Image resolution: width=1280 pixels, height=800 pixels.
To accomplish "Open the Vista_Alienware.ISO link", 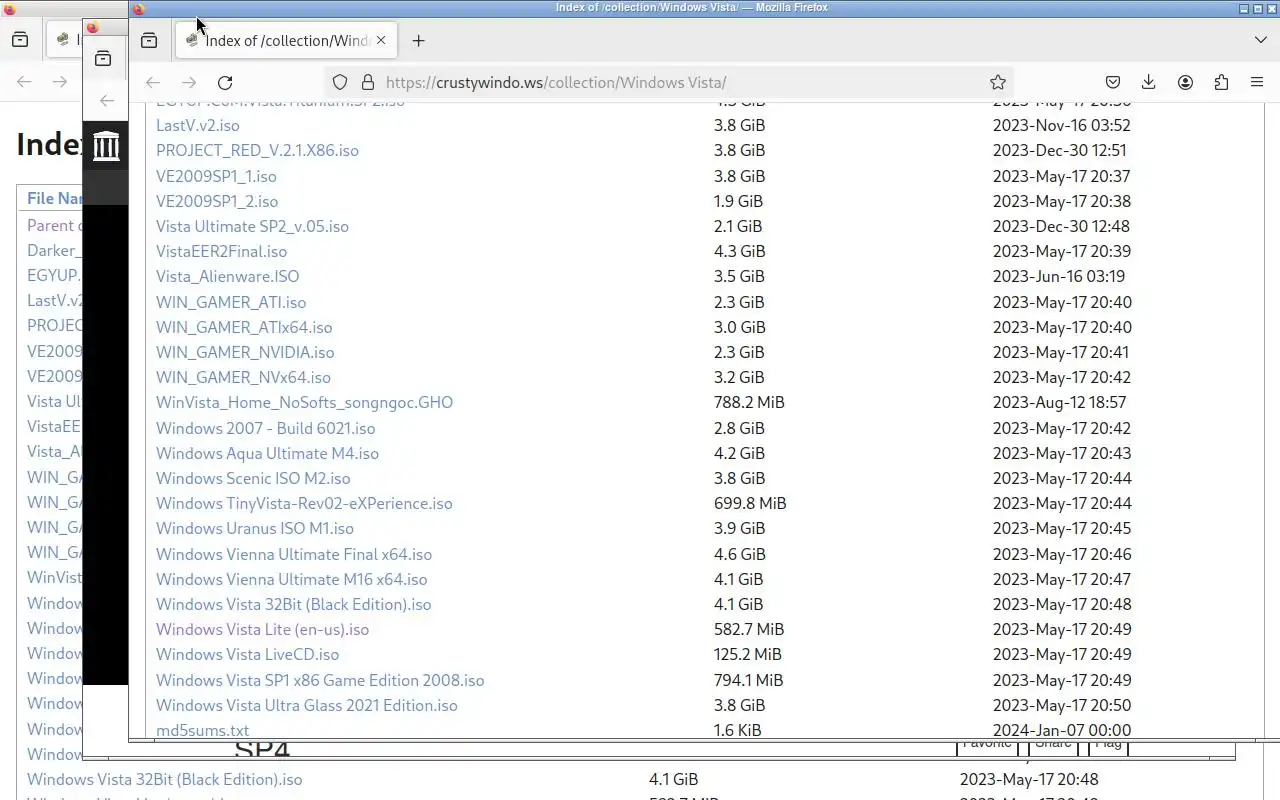I will click(227, 276).
